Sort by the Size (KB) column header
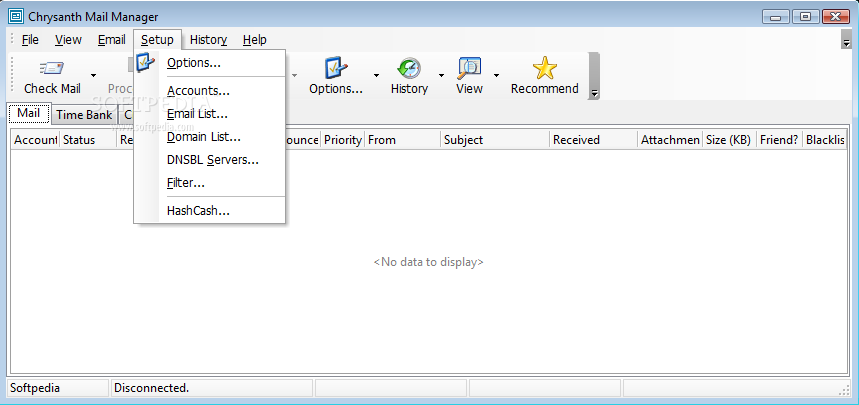Screen dimensions: 859x405 pos(730,140)
